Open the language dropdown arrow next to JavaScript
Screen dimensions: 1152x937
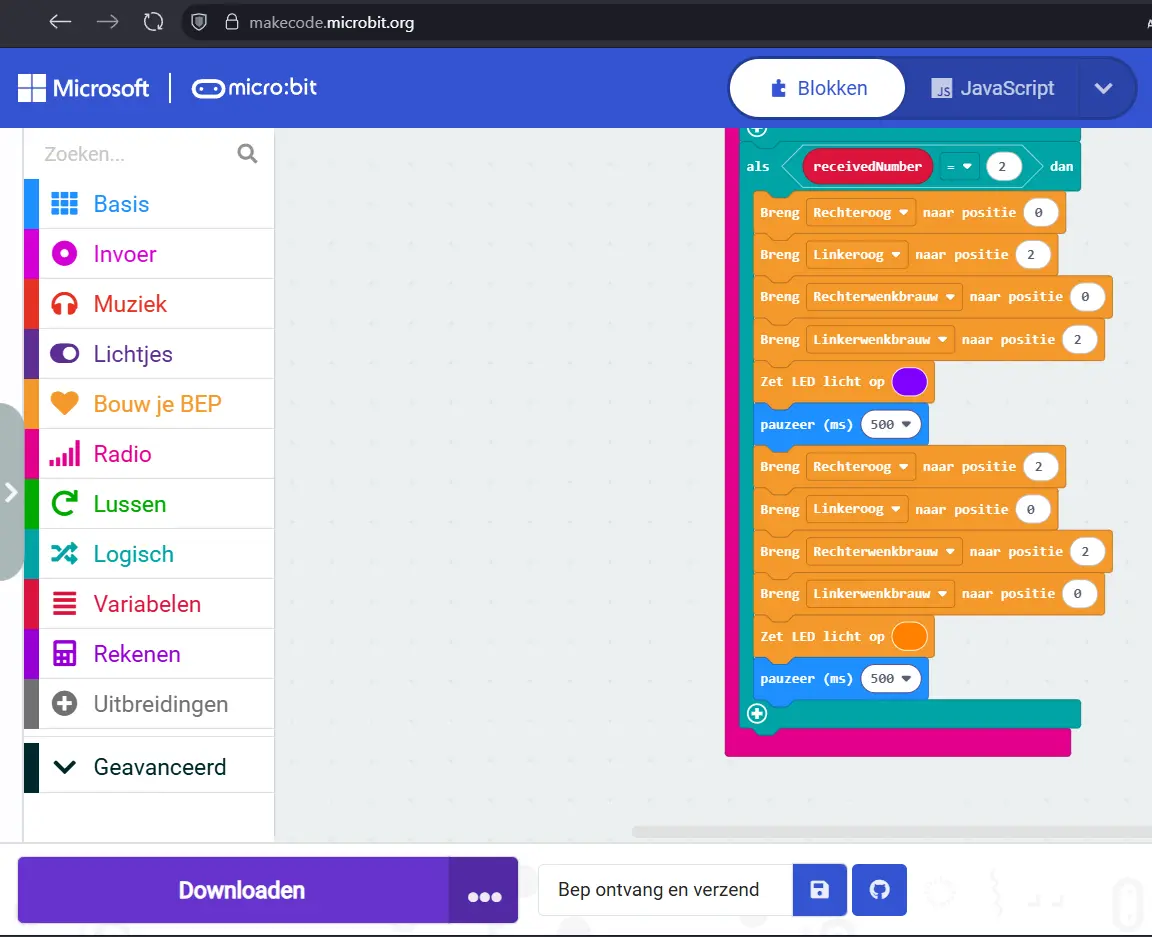click(x=1103, y=88)
